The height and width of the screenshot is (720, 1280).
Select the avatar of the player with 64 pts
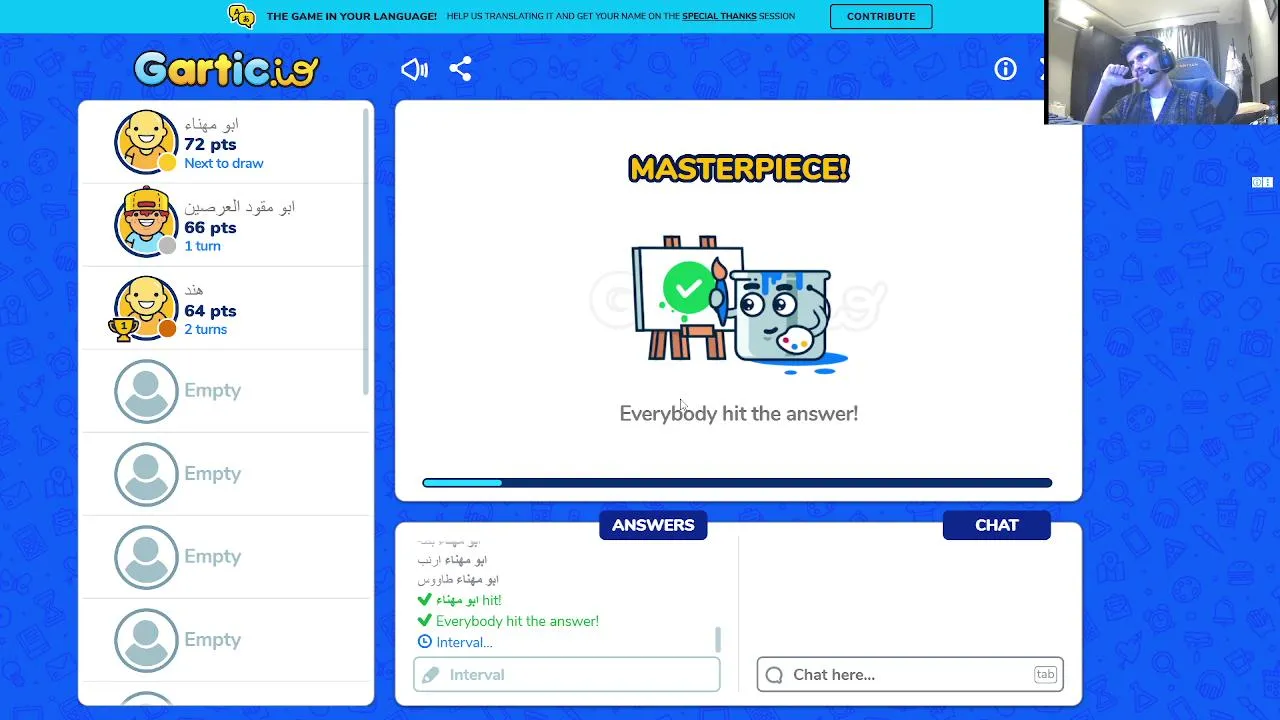(x=146, y=307)
